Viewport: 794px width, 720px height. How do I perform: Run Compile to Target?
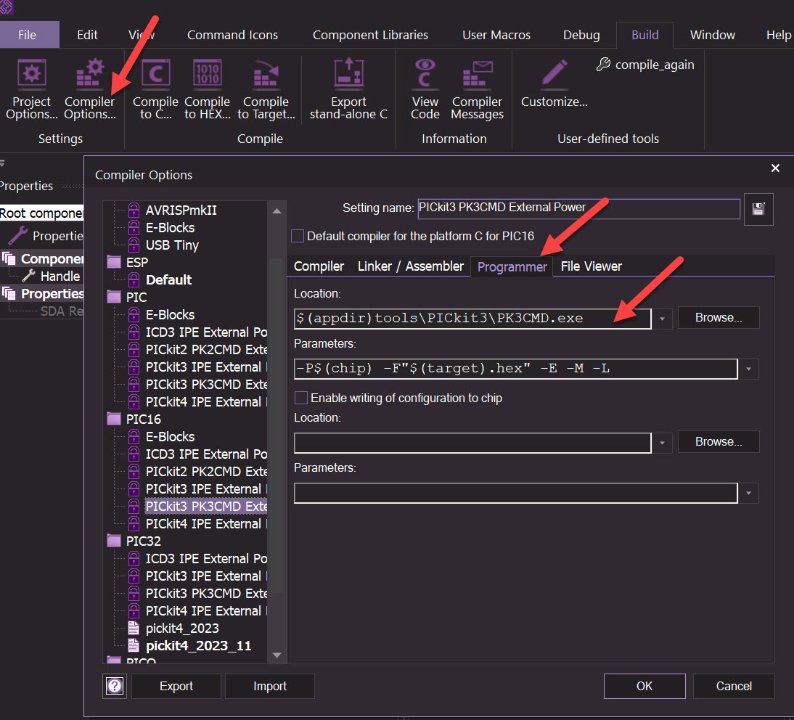tap(266, 90)
